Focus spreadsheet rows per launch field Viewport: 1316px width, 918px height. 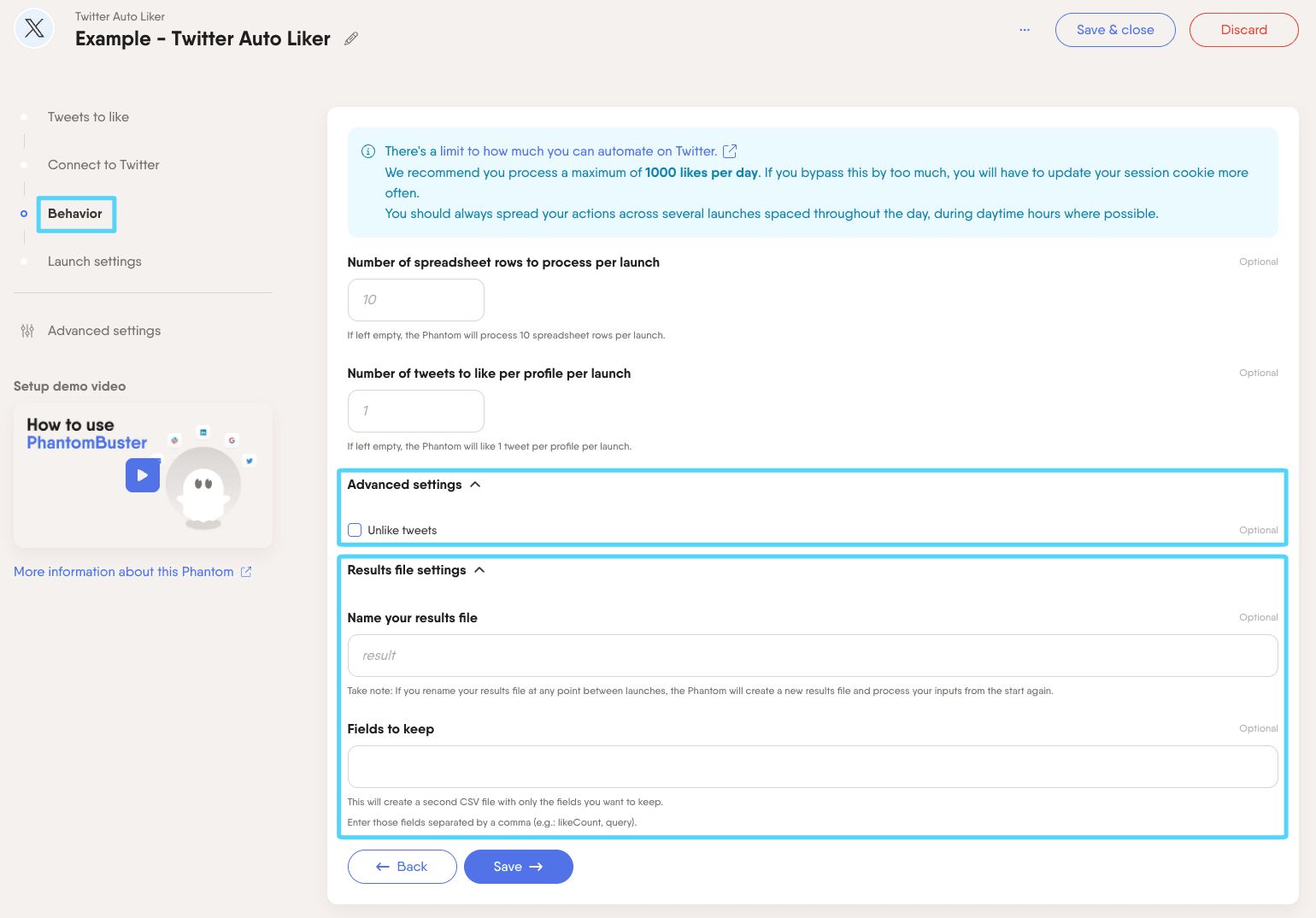(416, 300)
